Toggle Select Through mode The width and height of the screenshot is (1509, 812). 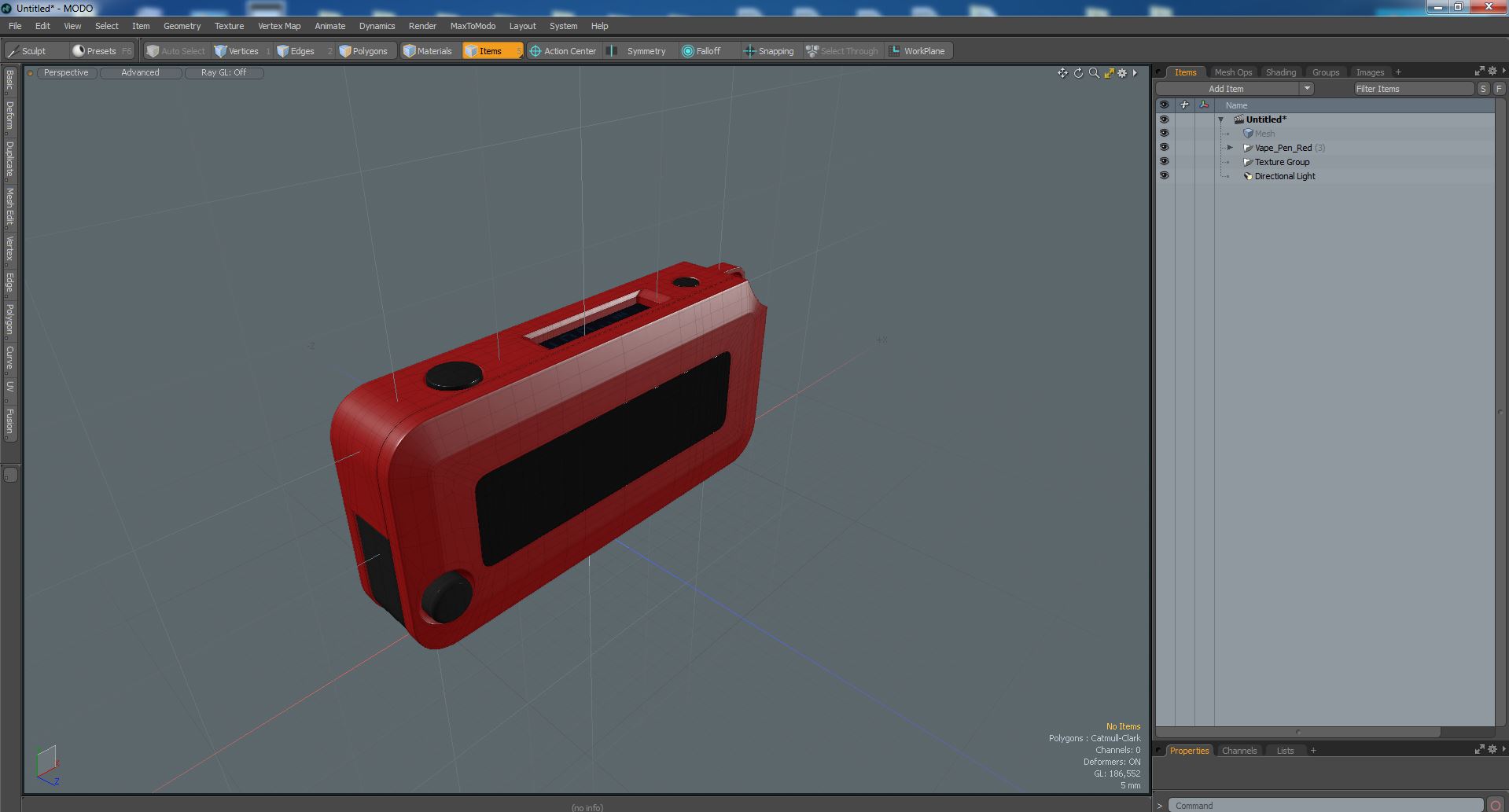point(842,51)
